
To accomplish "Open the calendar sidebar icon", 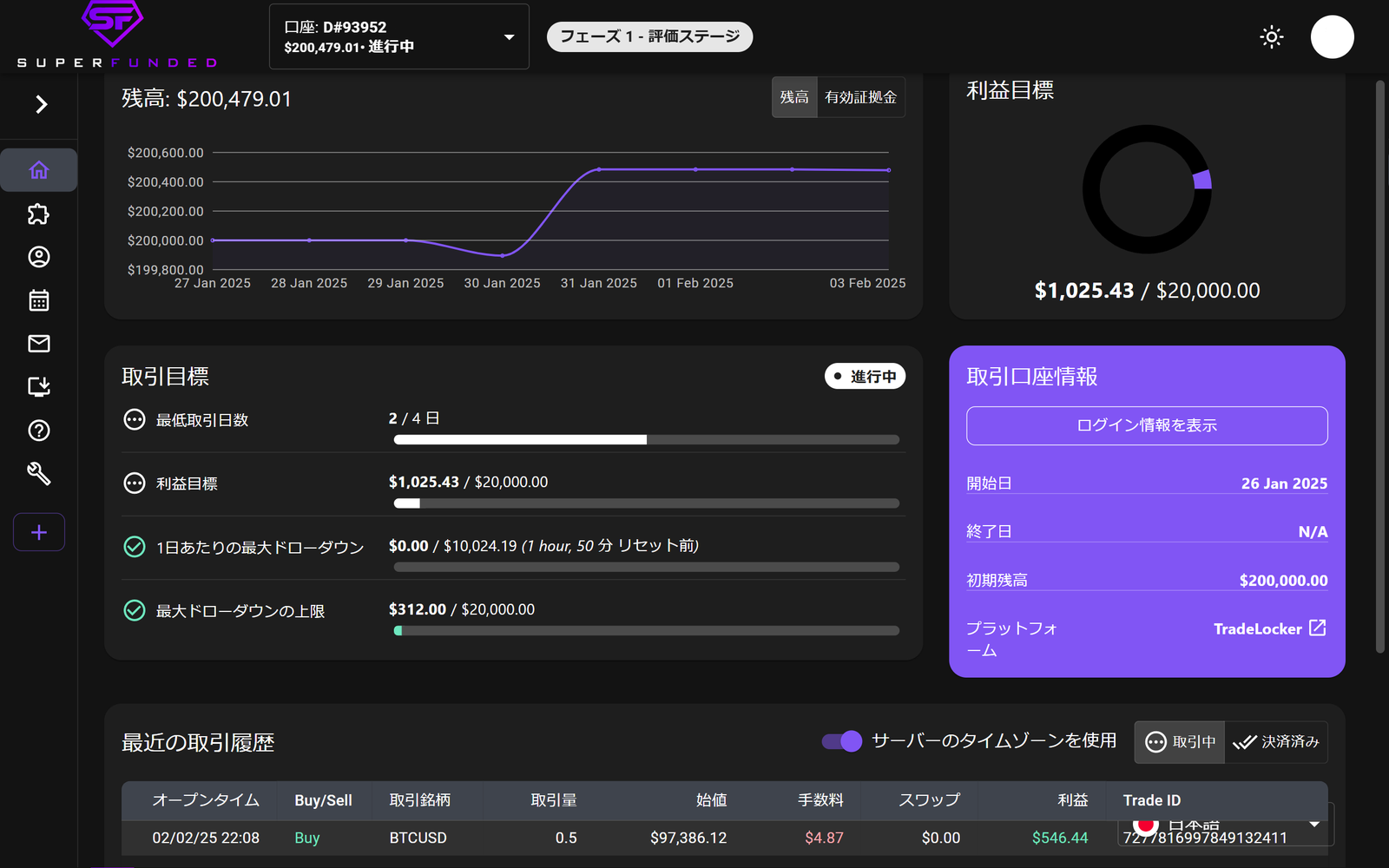I will pyautogui.click(x=39, y=300).
